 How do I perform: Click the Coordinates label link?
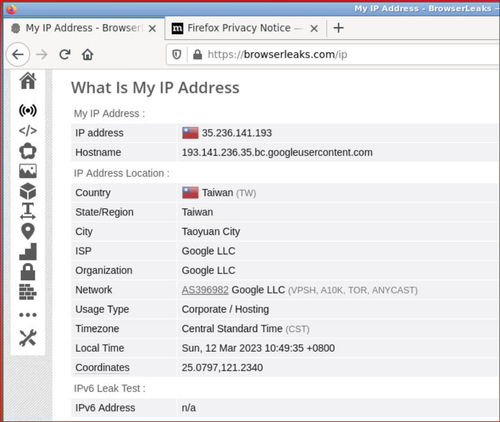(102, 368)
